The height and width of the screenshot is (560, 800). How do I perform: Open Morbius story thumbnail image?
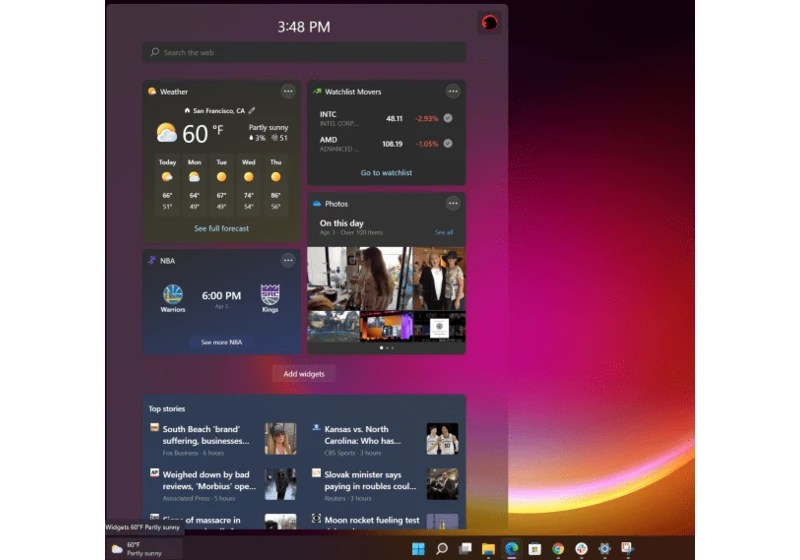click(281, 484)
